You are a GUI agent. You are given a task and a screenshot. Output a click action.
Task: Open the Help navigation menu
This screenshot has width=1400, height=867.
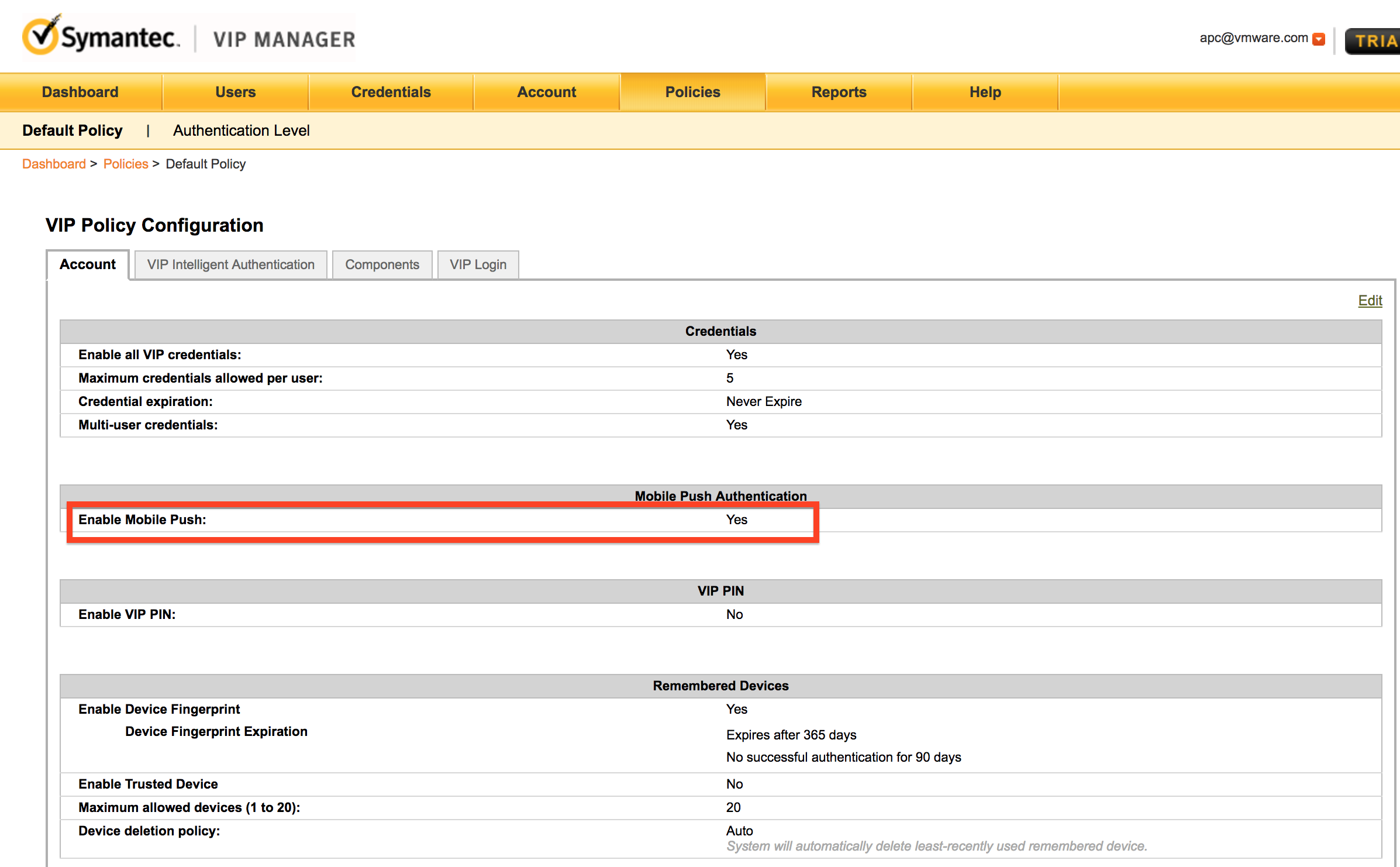[x=985, y=92]
